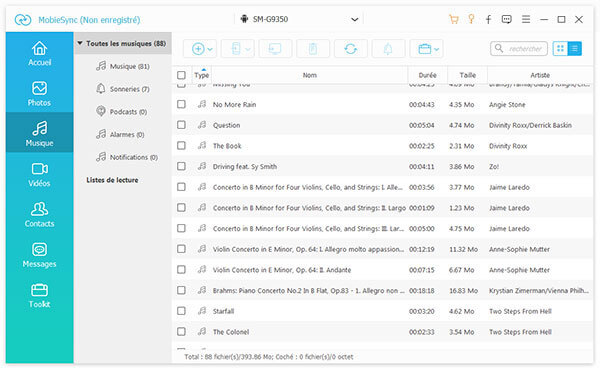The image size is (600, 370).
Task: Go to the Photos section
Action: [39, 93]
